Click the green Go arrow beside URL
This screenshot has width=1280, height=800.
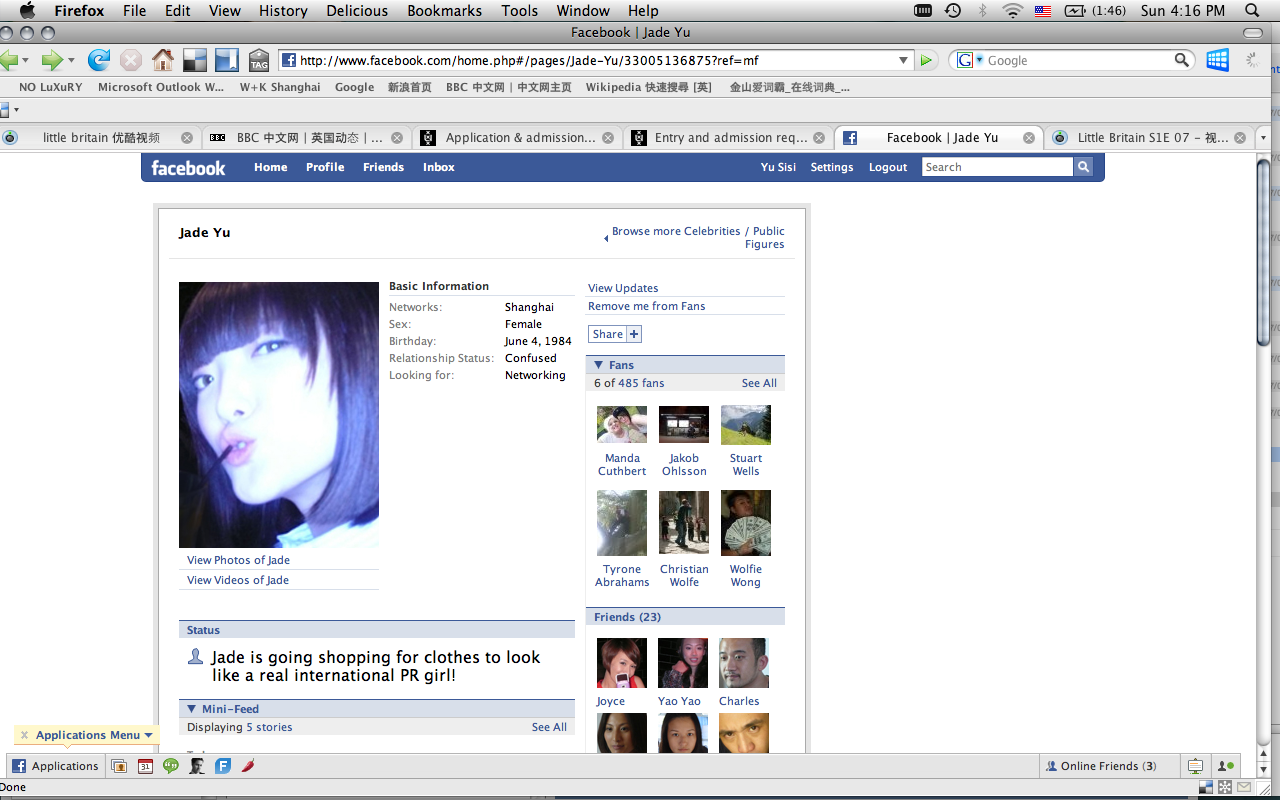926,60
